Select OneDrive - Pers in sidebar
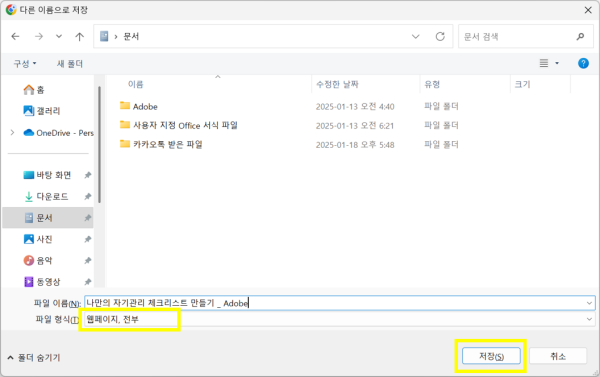Screen dimensions: 600x377 point(58,133)
